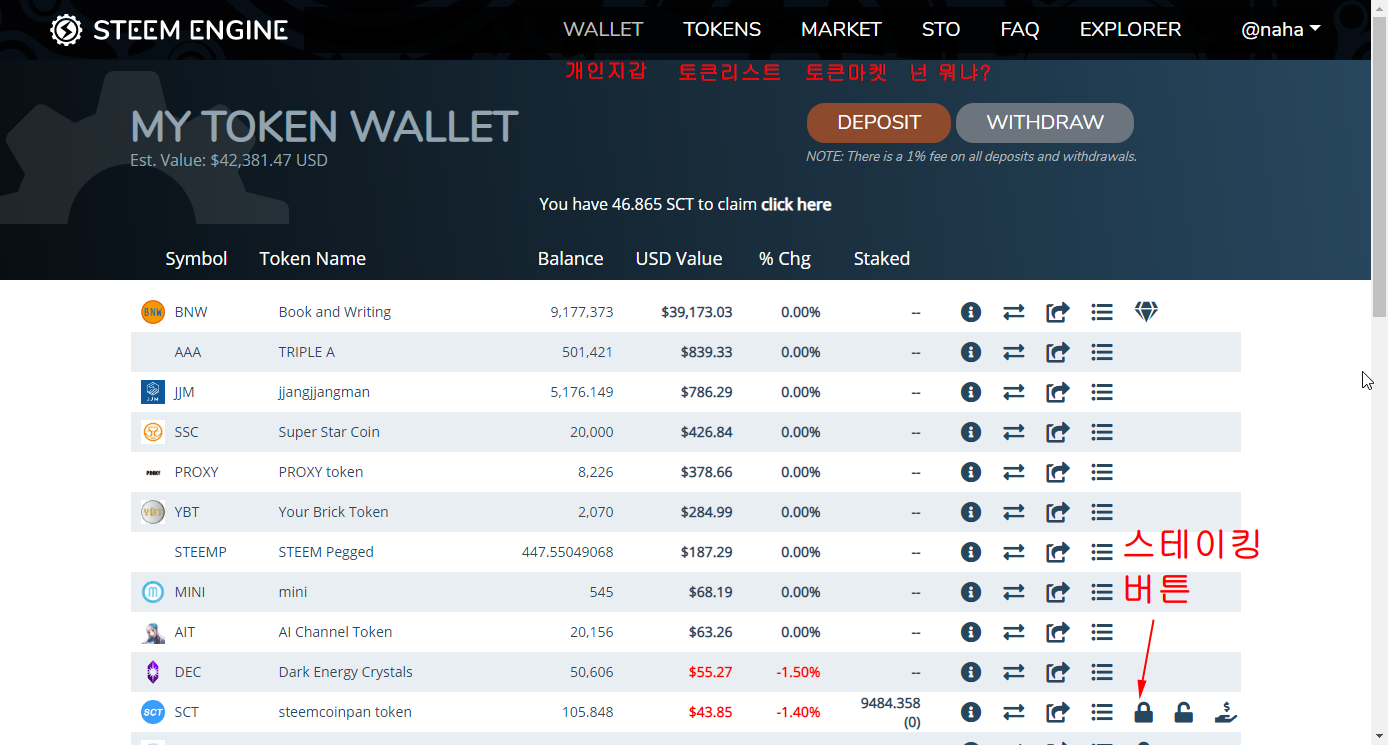Click 'AI Channel Token' name
The width and height of the screenshot is (1388, 745).
click(335, 632)
